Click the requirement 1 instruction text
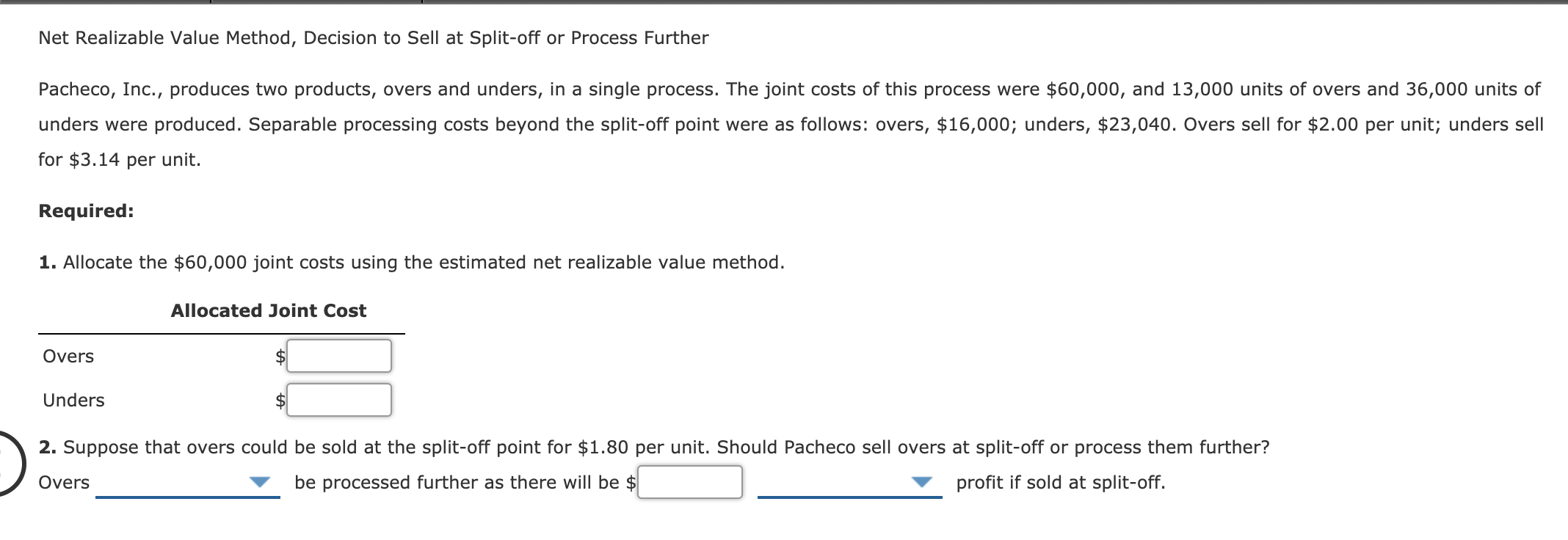 [413, 261]
